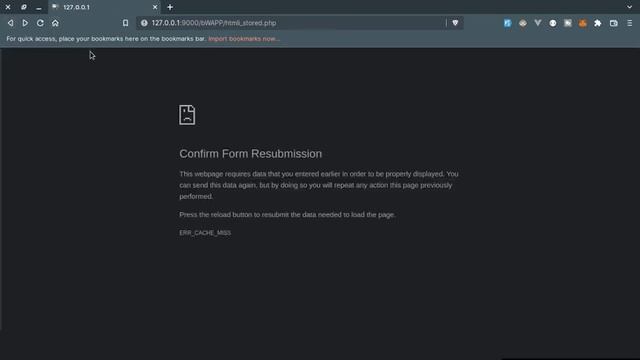Click the round gray extension icon after the blue one

coord(522,23)
